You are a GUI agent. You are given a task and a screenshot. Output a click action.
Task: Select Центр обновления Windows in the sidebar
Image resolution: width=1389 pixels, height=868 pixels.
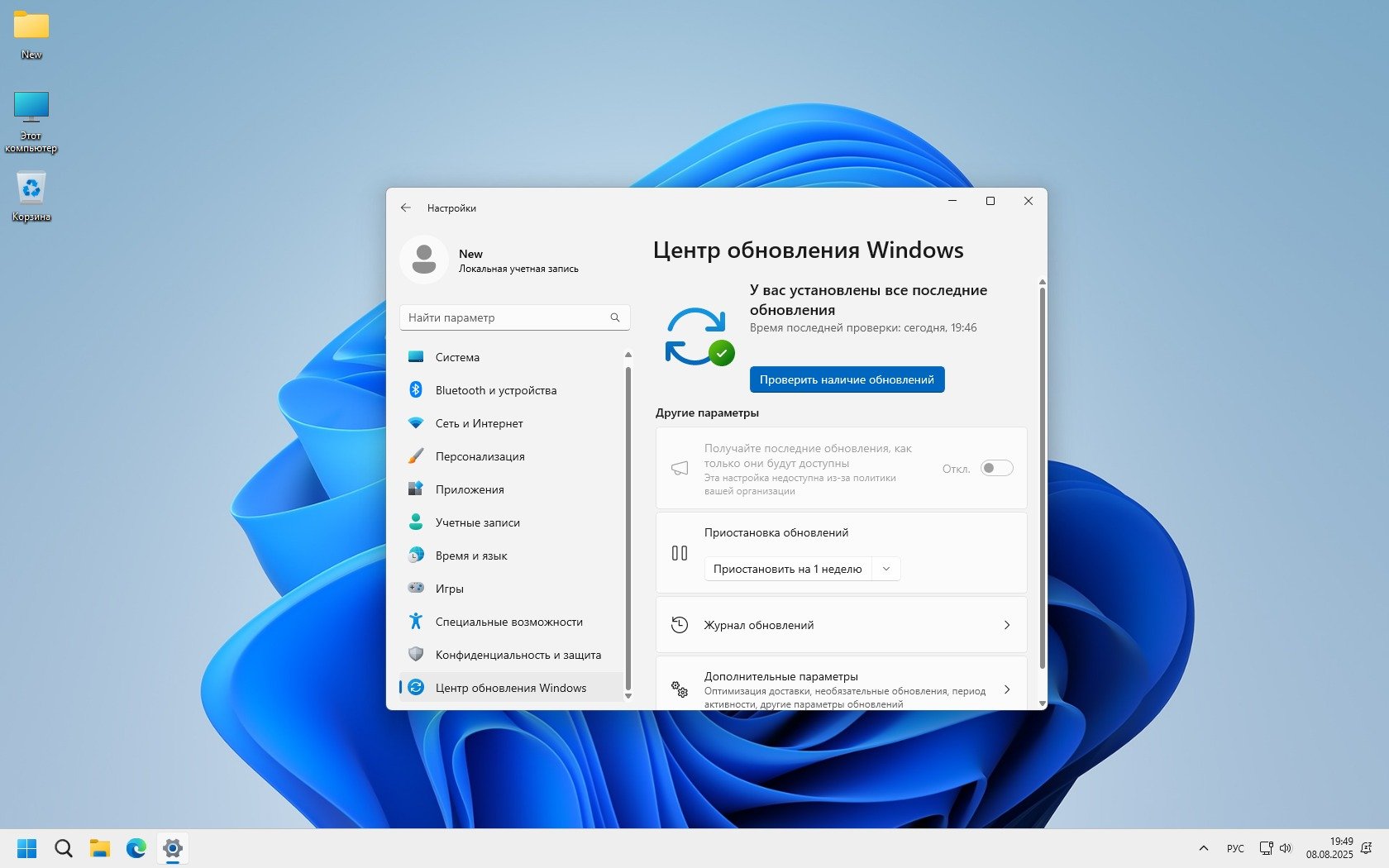tap(511, 688)
